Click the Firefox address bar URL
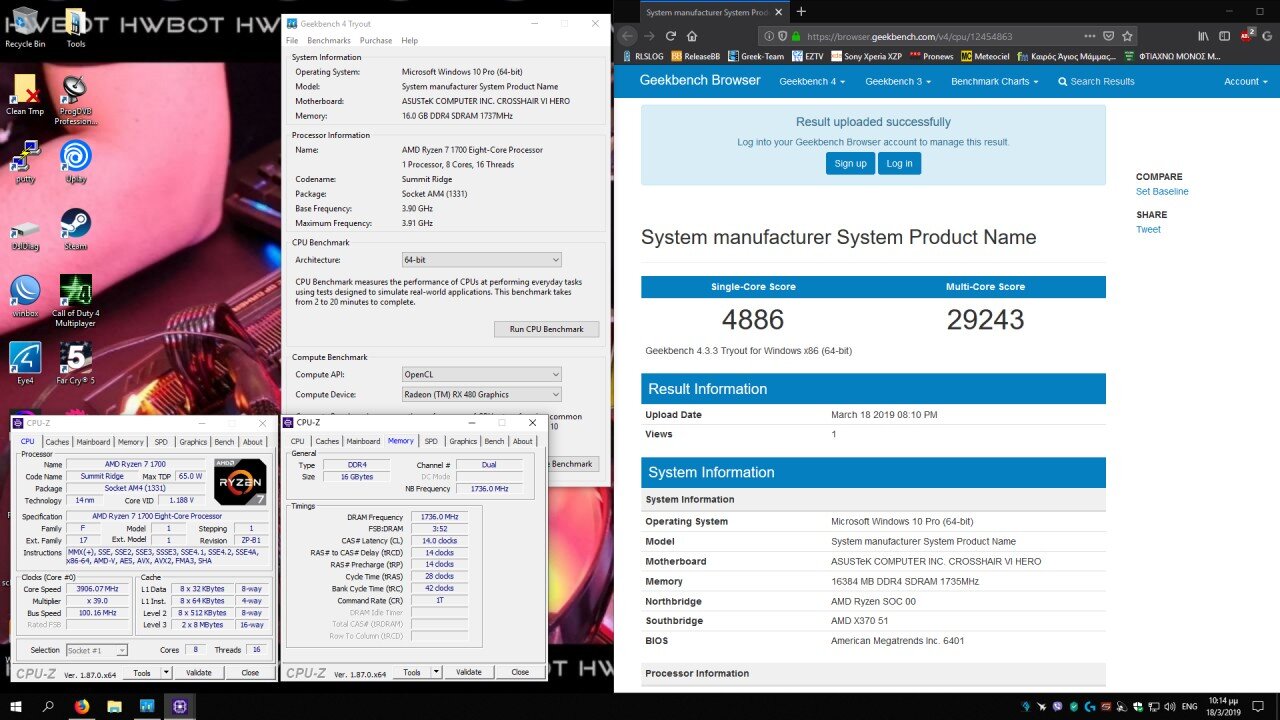The height and width of the screenshot is (720, 1280). click(x=910, y=36)
